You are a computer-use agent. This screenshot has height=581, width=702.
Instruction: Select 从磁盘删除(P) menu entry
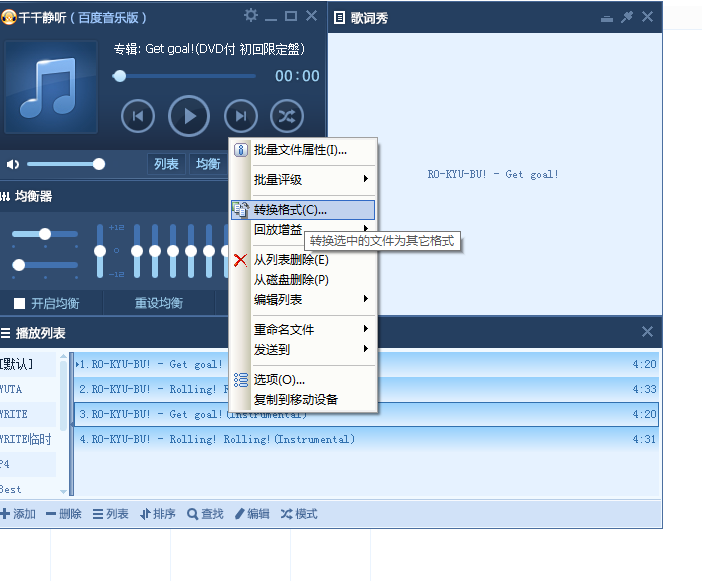tap(303, 280)
